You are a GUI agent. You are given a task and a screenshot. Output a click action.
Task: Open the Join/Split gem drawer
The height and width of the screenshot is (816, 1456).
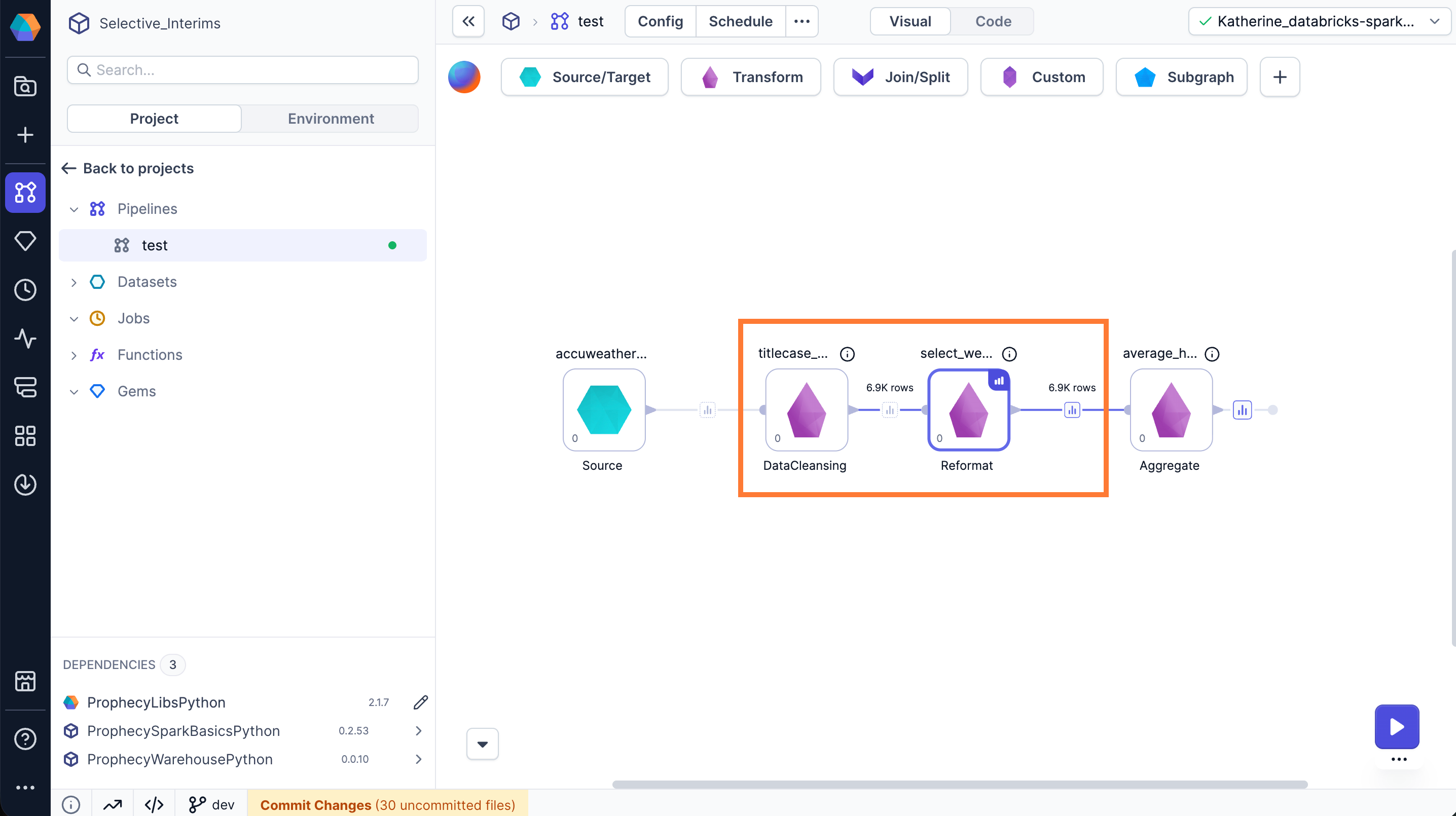pos(900,77)
